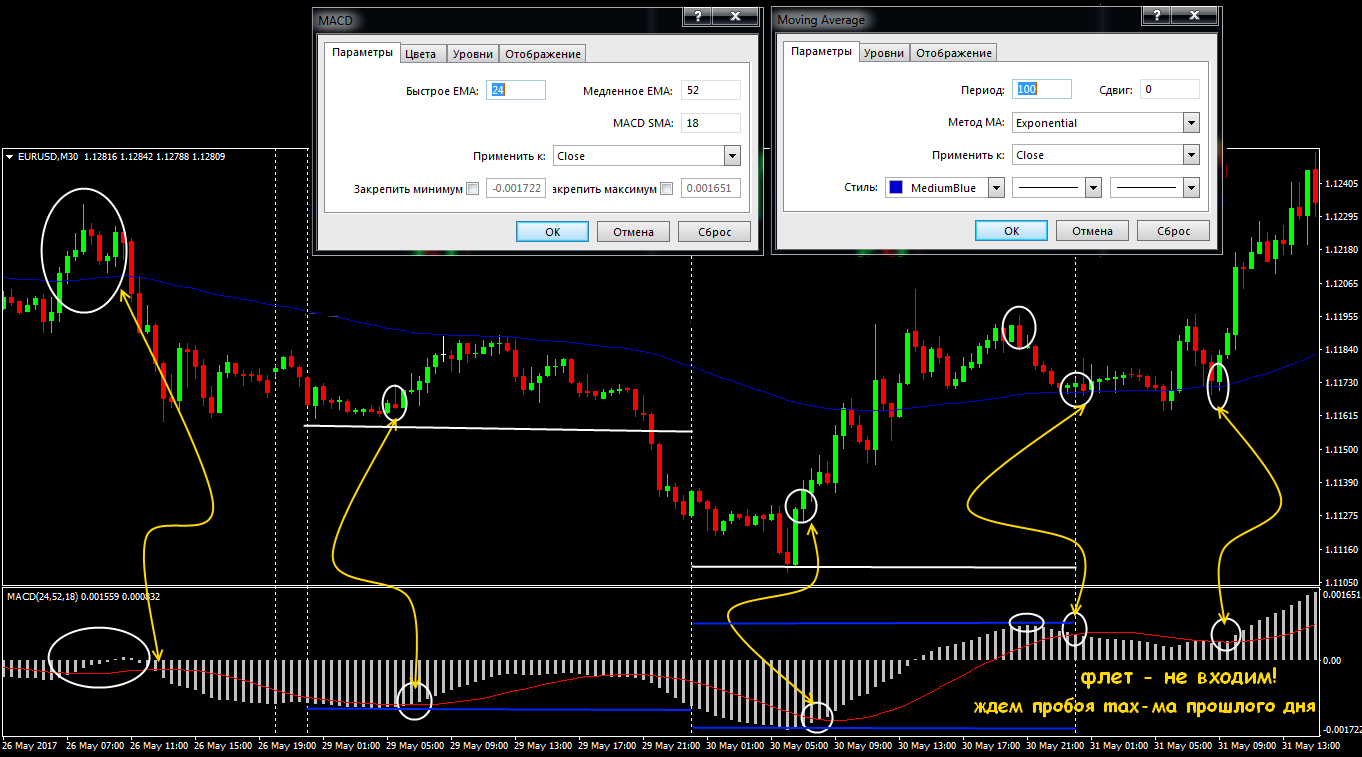The height and width of the screenshot is (757, 1362).
Task: Click Сброс in the MACD dialog
Action: (x=714, y=232)
